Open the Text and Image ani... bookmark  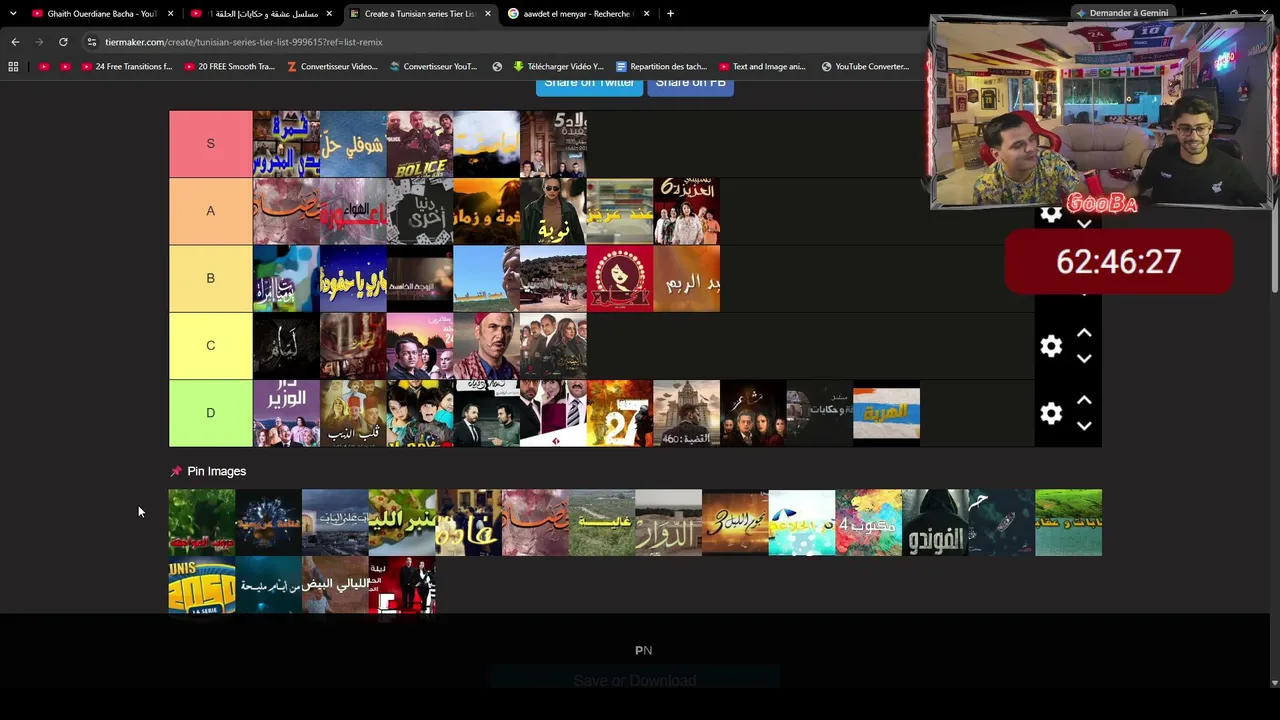[x=762, y=67]
